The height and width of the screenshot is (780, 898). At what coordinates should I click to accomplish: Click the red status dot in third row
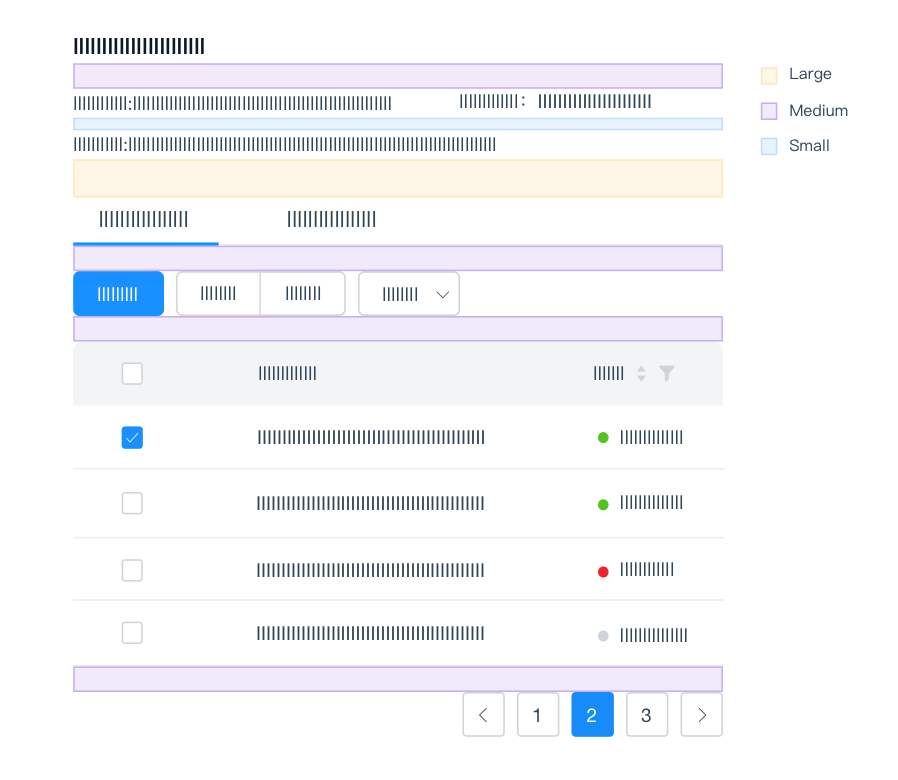[x=603, y=571]
